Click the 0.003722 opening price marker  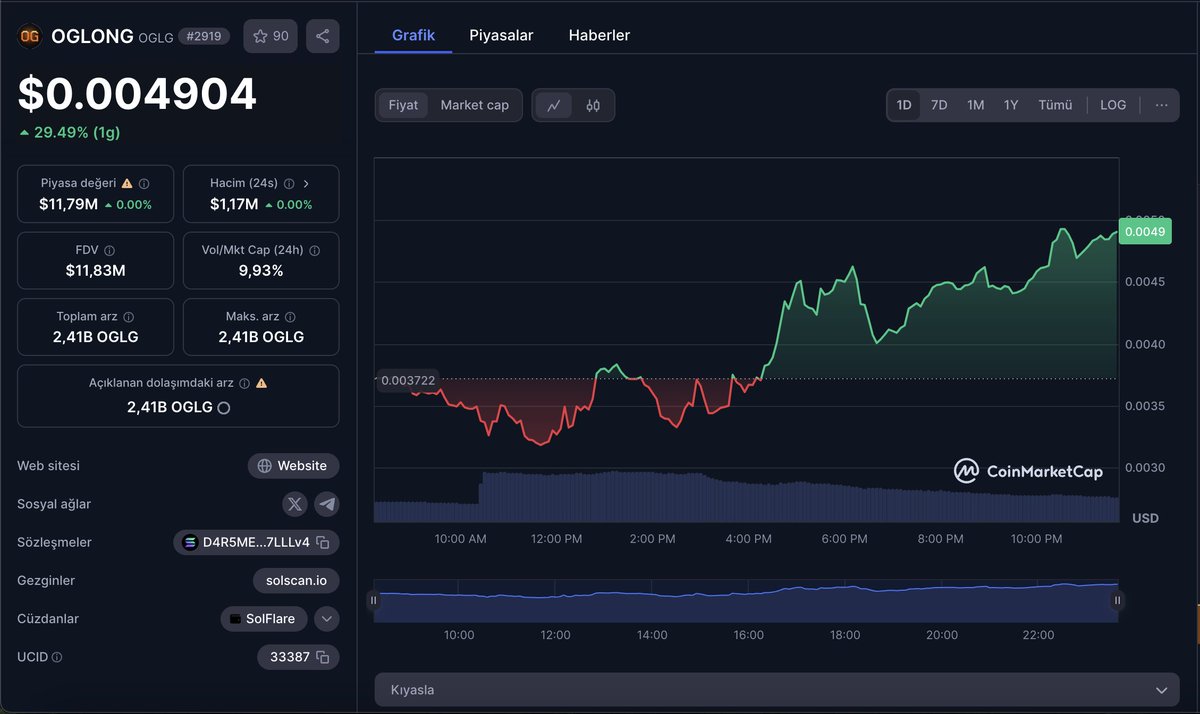pyautogui.click(x=409, y=380)
